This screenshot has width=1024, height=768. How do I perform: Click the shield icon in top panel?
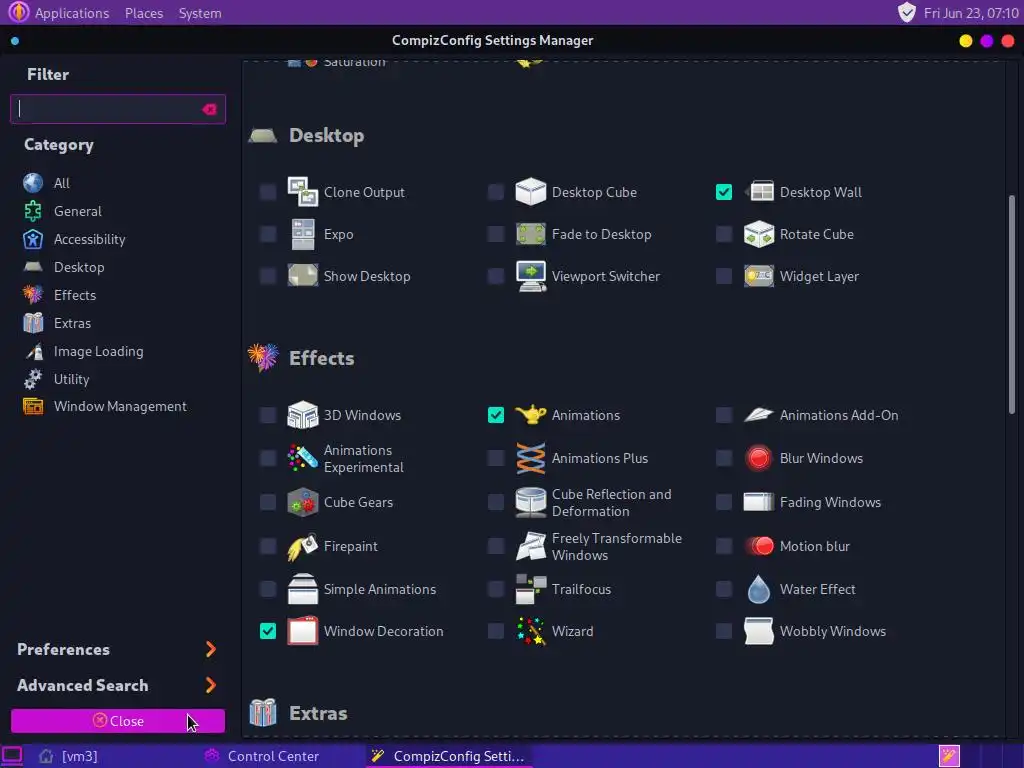pos(906,12)
